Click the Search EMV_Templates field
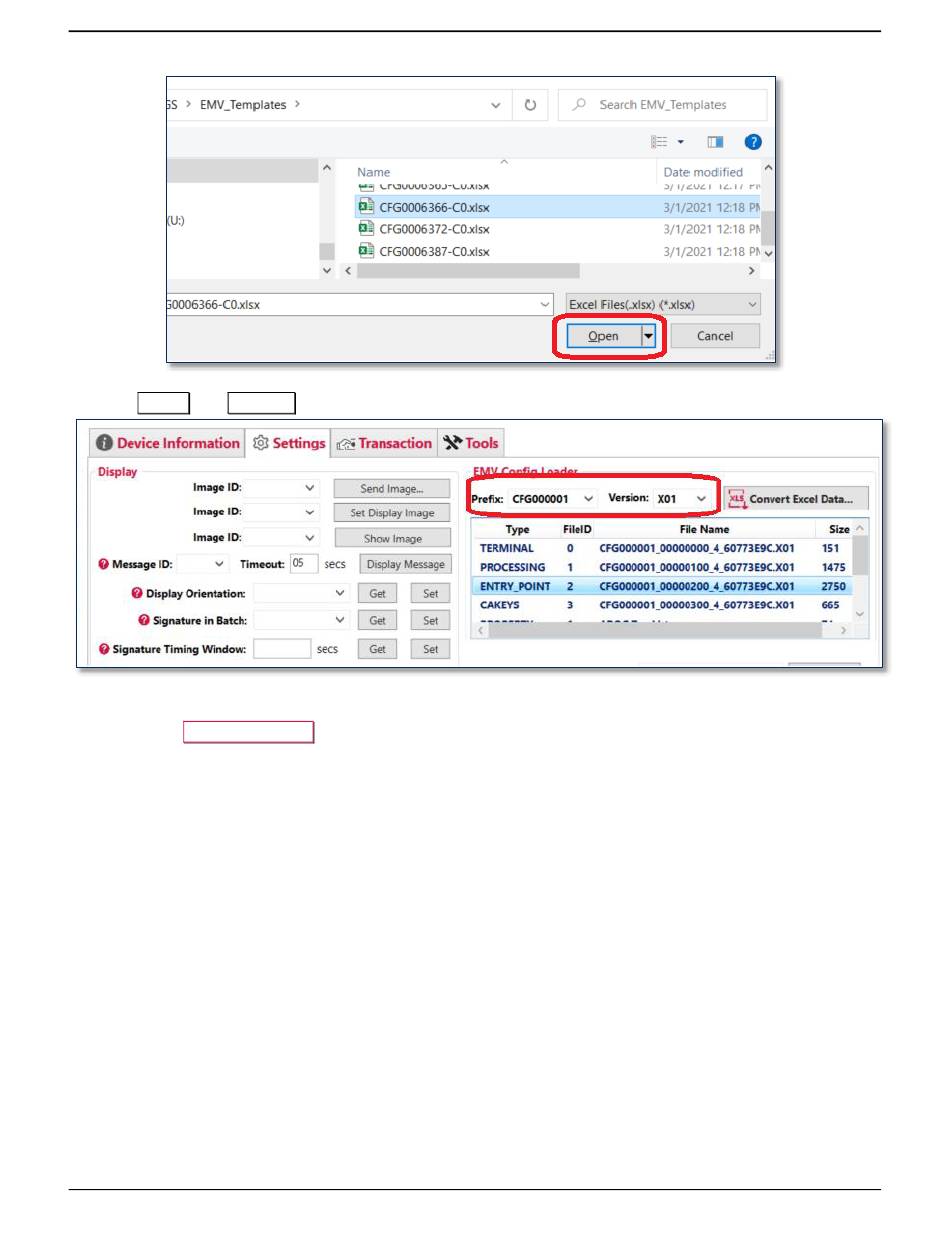Viewport: 950px width, 1260px height. [x=663, y=105]
